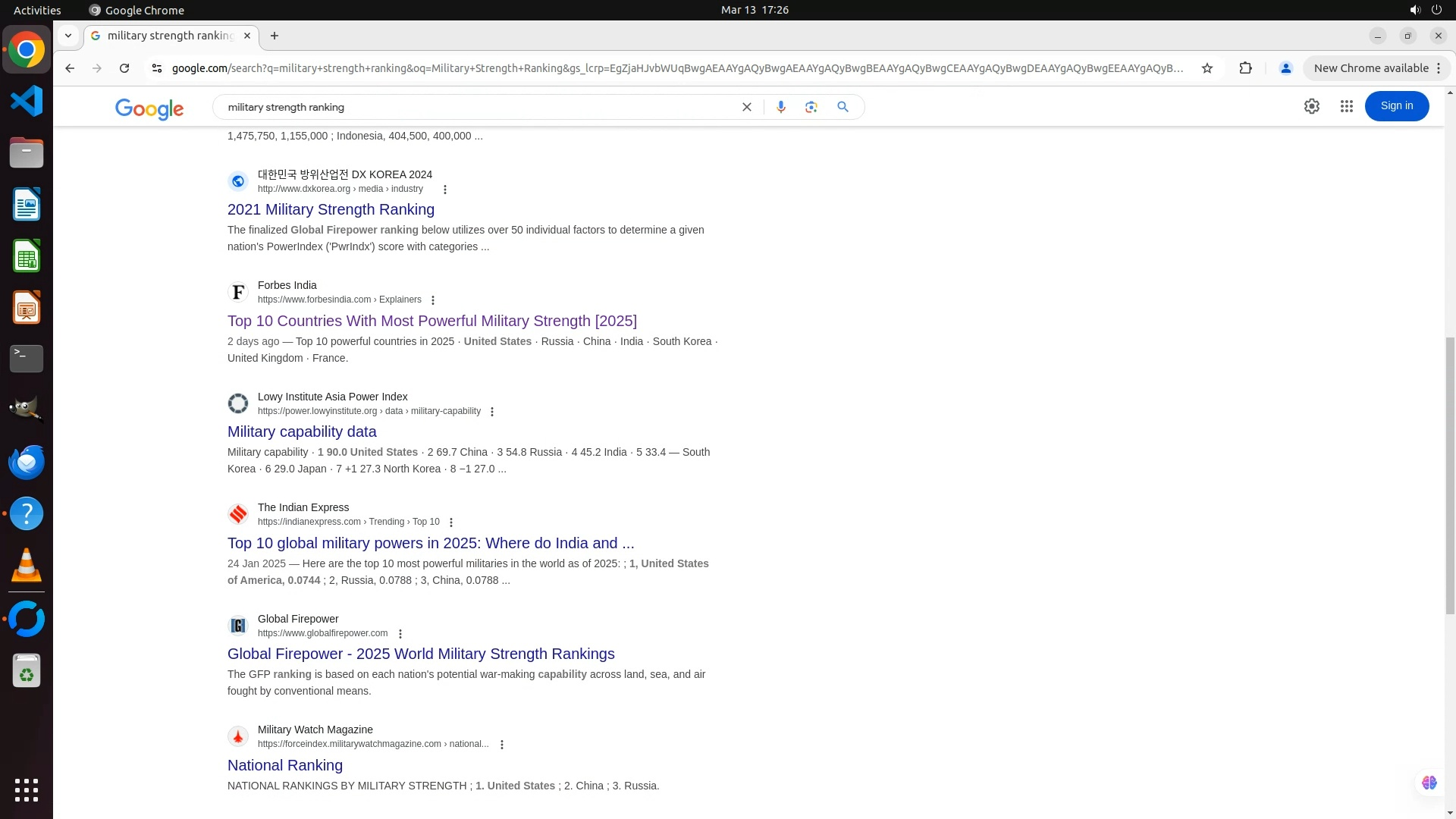1456x819 pixels.
Task: Open Google search settings gear
Action: (1311, 107)
